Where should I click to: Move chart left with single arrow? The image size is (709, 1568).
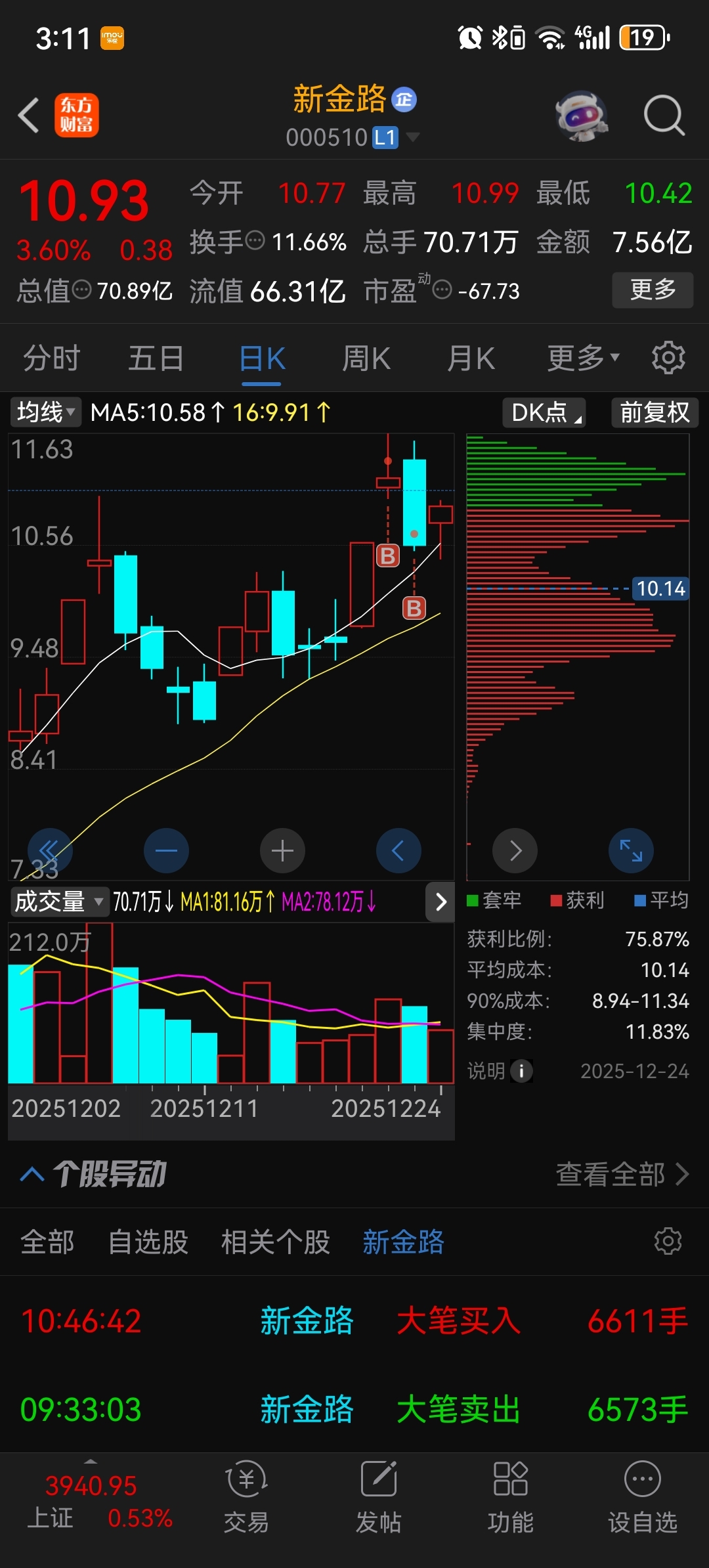point(398,851)
